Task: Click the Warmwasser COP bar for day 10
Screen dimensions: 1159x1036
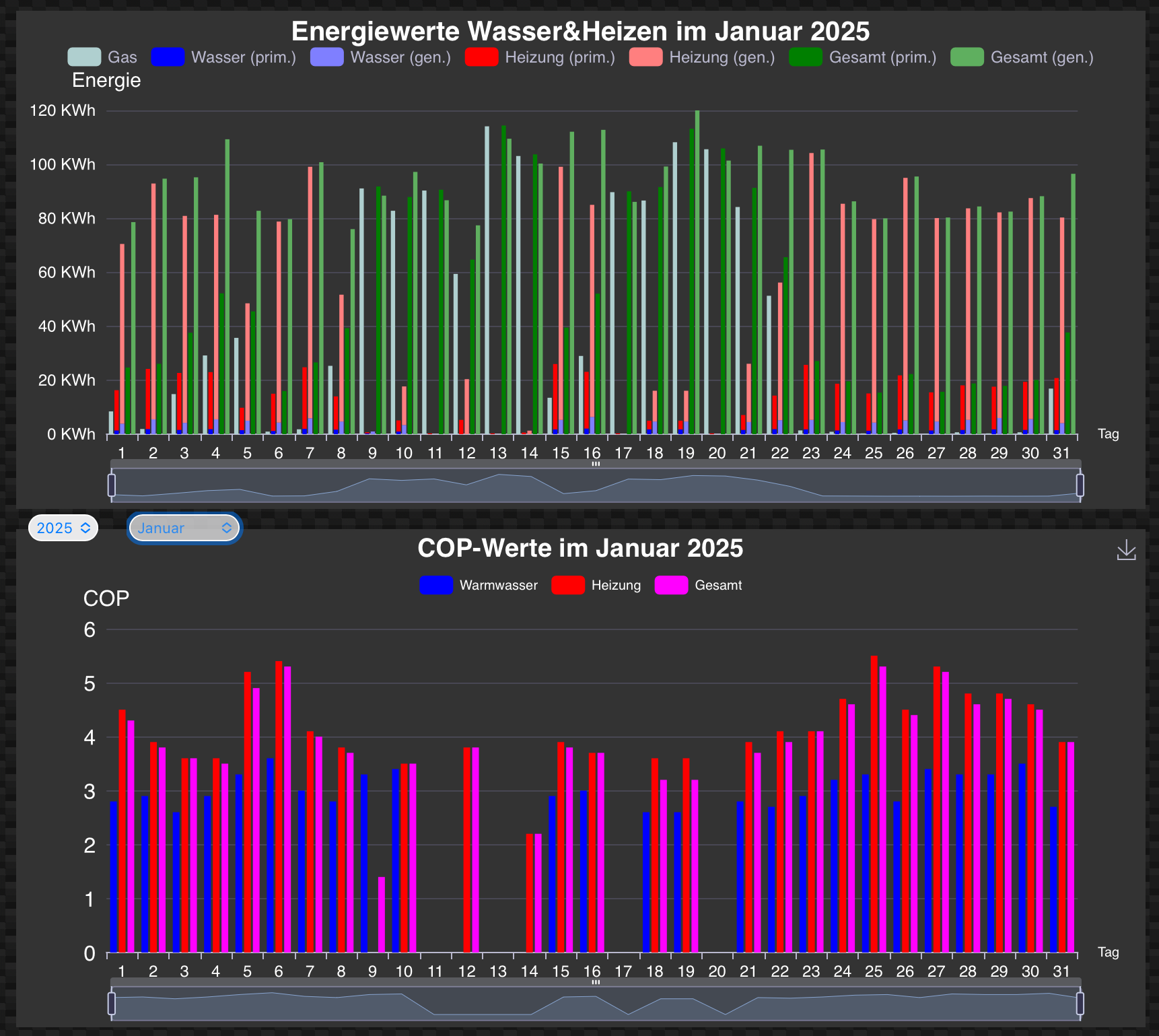Action: (x=396, y=860)
